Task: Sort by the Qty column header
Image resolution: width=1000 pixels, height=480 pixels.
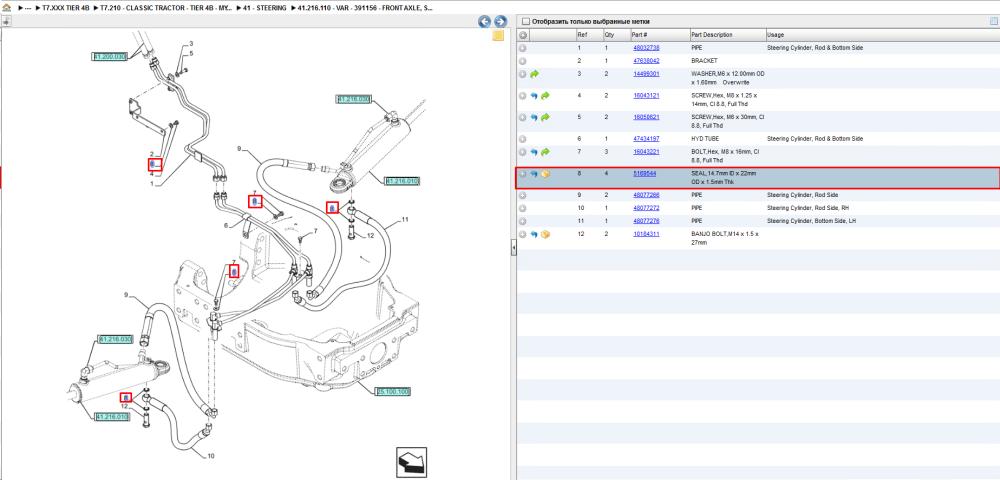Action: pyautogui.click(x=615, y=35)
